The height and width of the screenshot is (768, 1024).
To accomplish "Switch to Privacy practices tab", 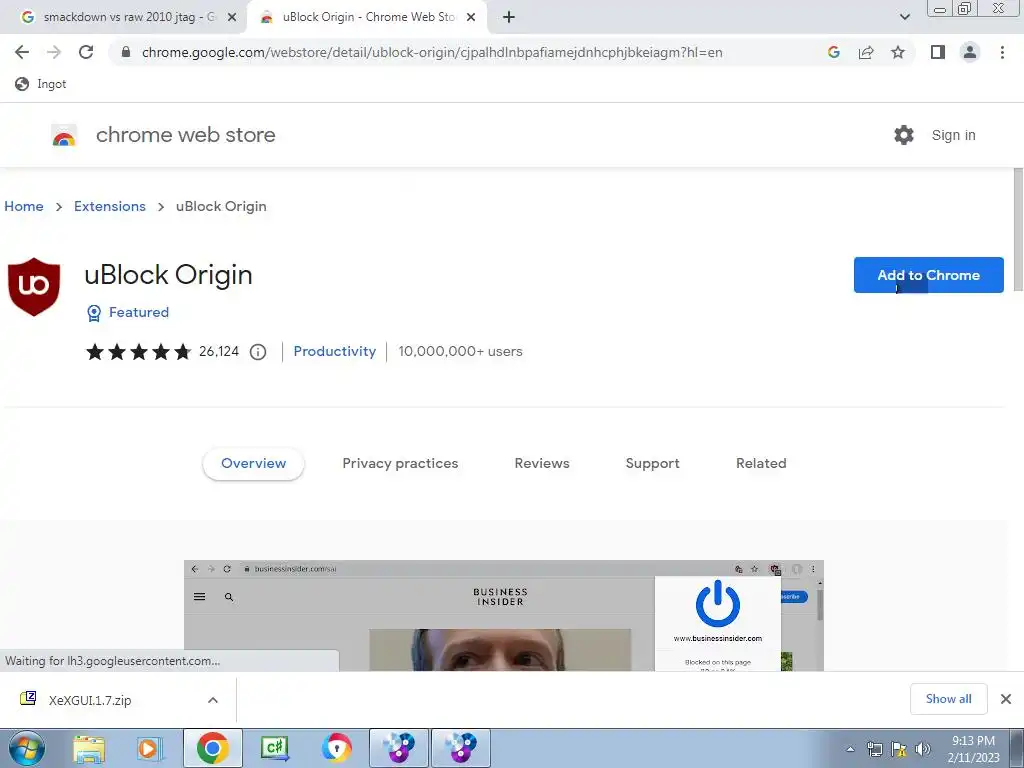I will click(400, 463).
